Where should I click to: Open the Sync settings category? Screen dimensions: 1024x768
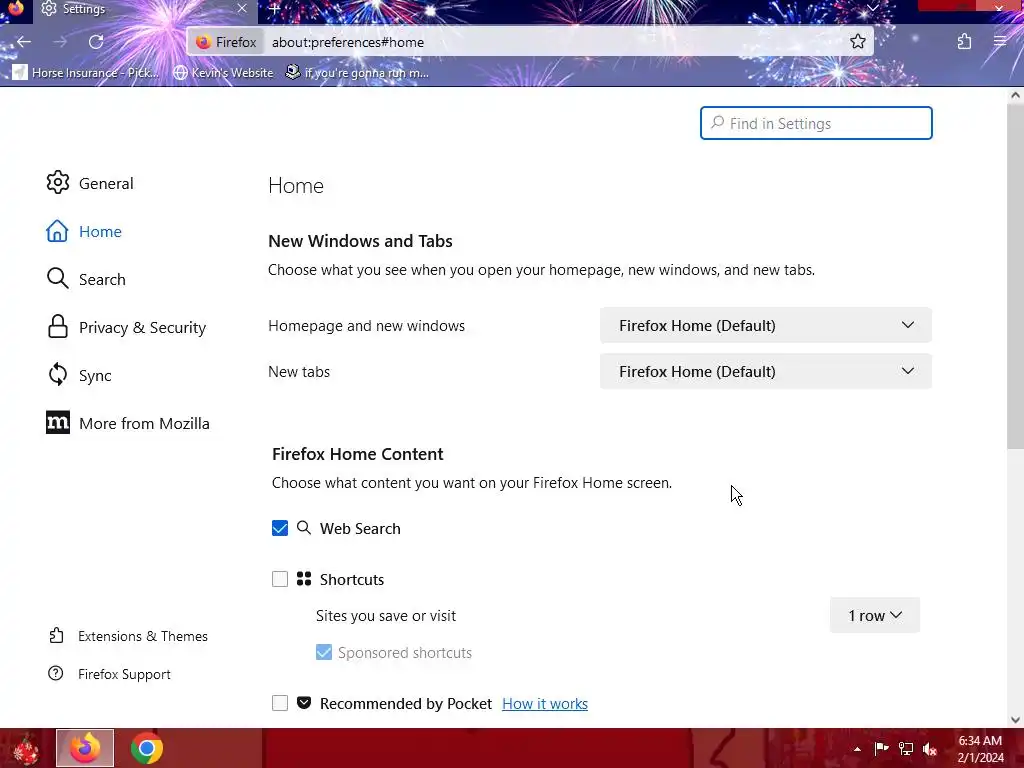click(x=79, y=376)
